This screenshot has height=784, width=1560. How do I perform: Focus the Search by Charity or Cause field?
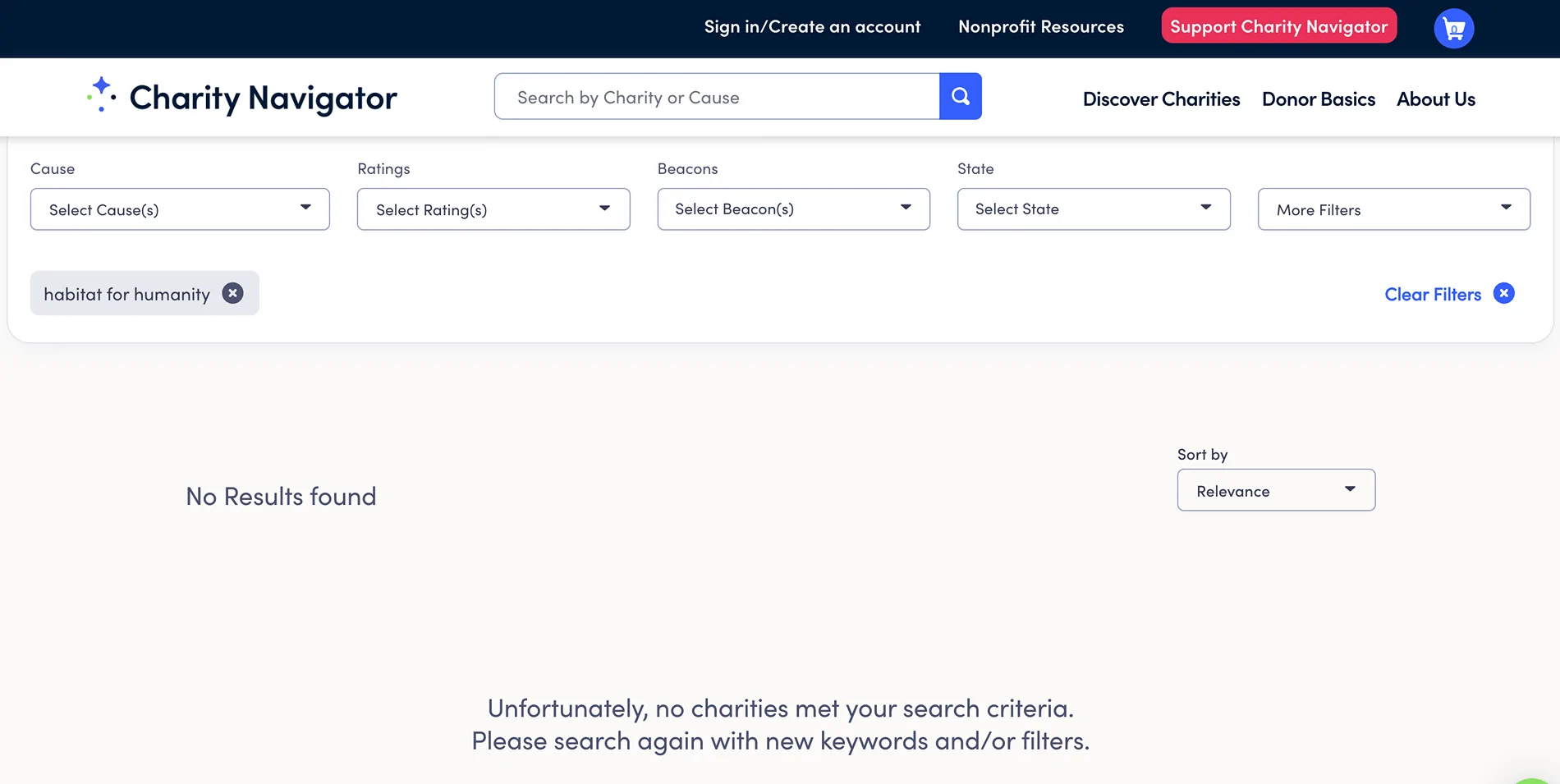(x=717, y=97)
